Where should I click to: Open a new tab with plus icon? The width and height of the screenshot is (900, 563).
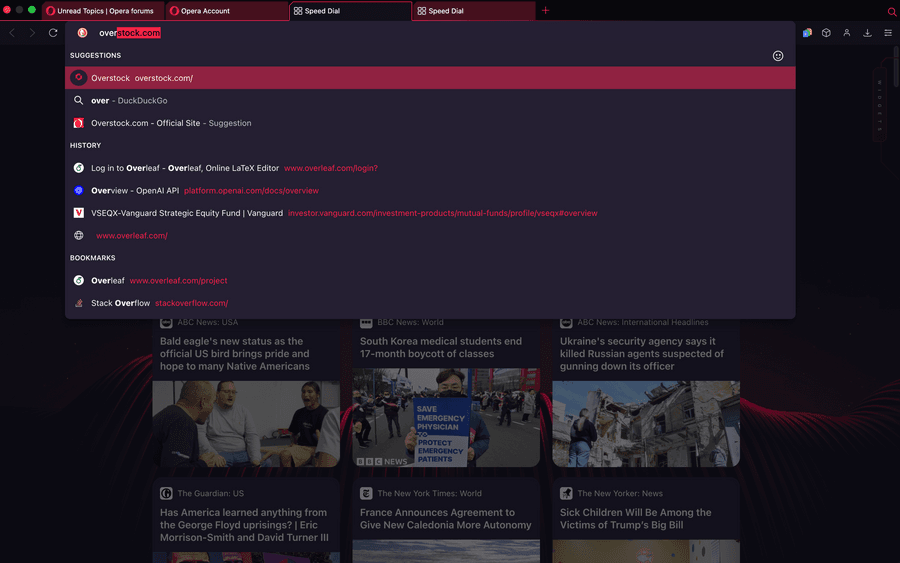[x=545, y=10]
